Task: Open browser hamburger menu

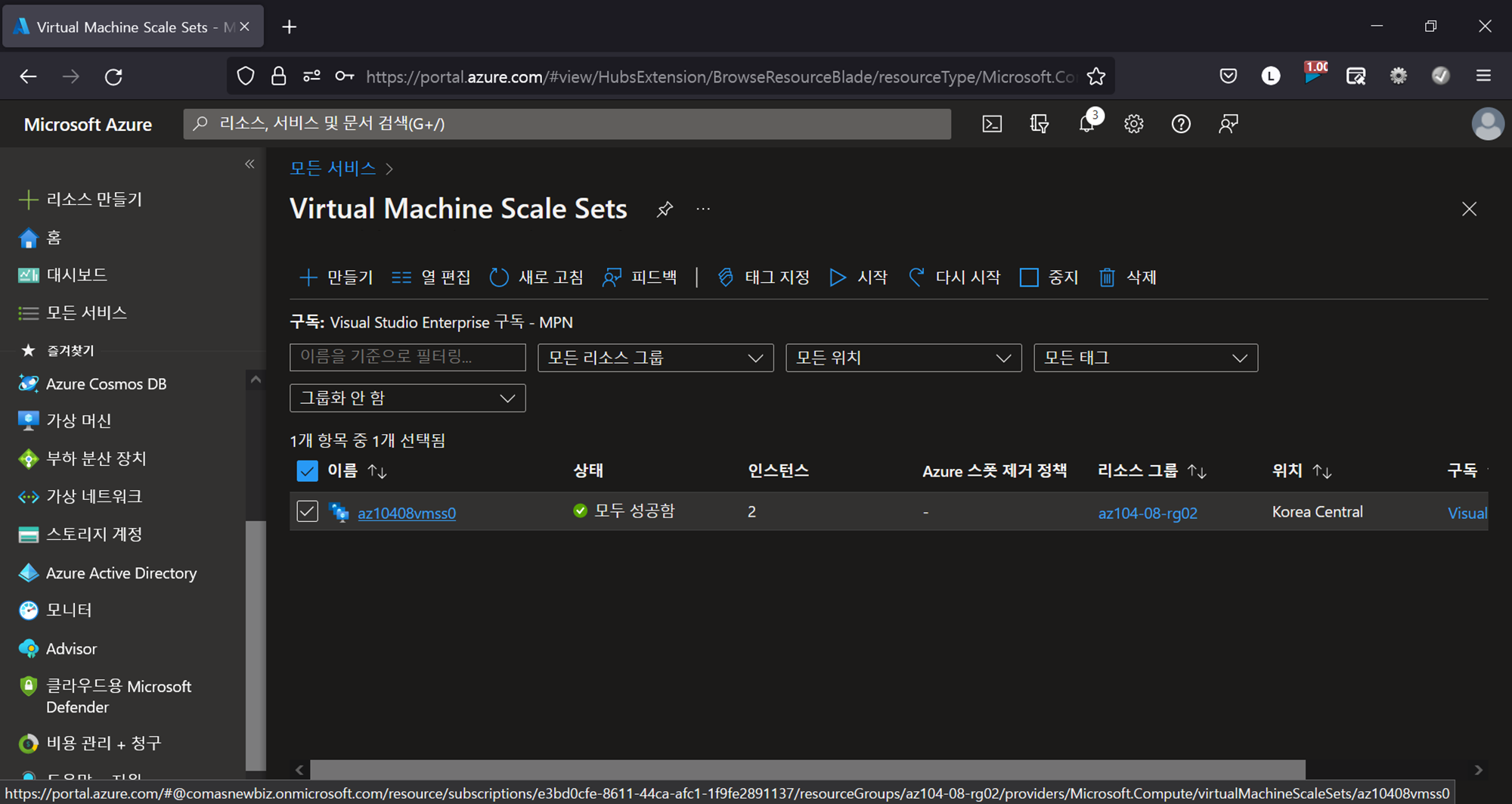Action: point(1483,76)
